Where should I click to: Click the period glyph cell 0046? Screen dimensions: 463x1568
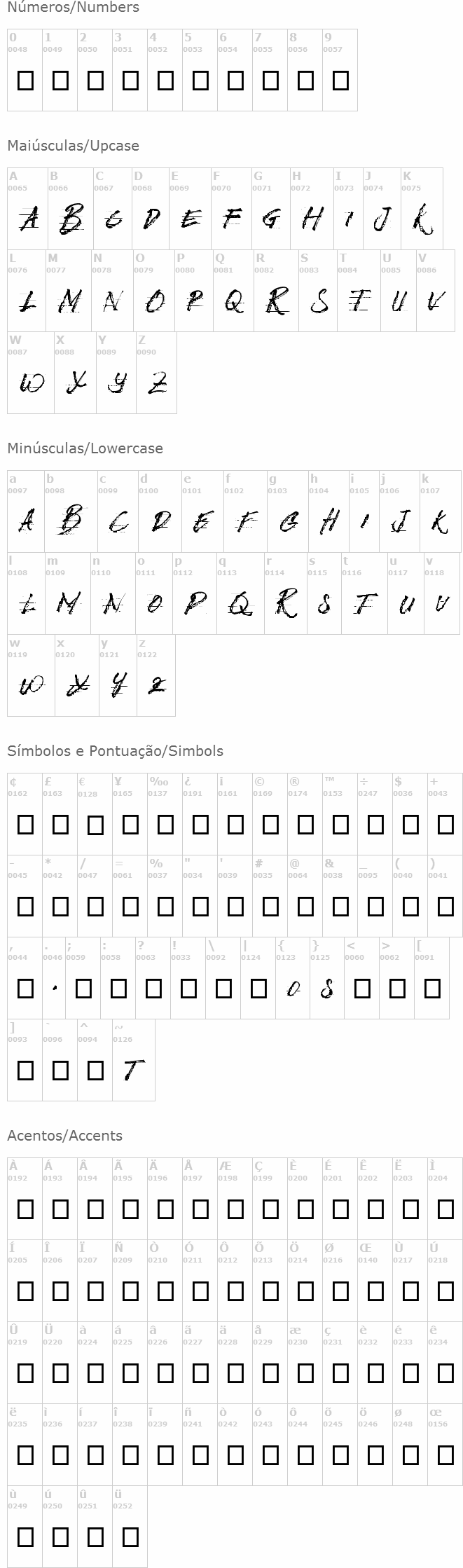[54, 989]
